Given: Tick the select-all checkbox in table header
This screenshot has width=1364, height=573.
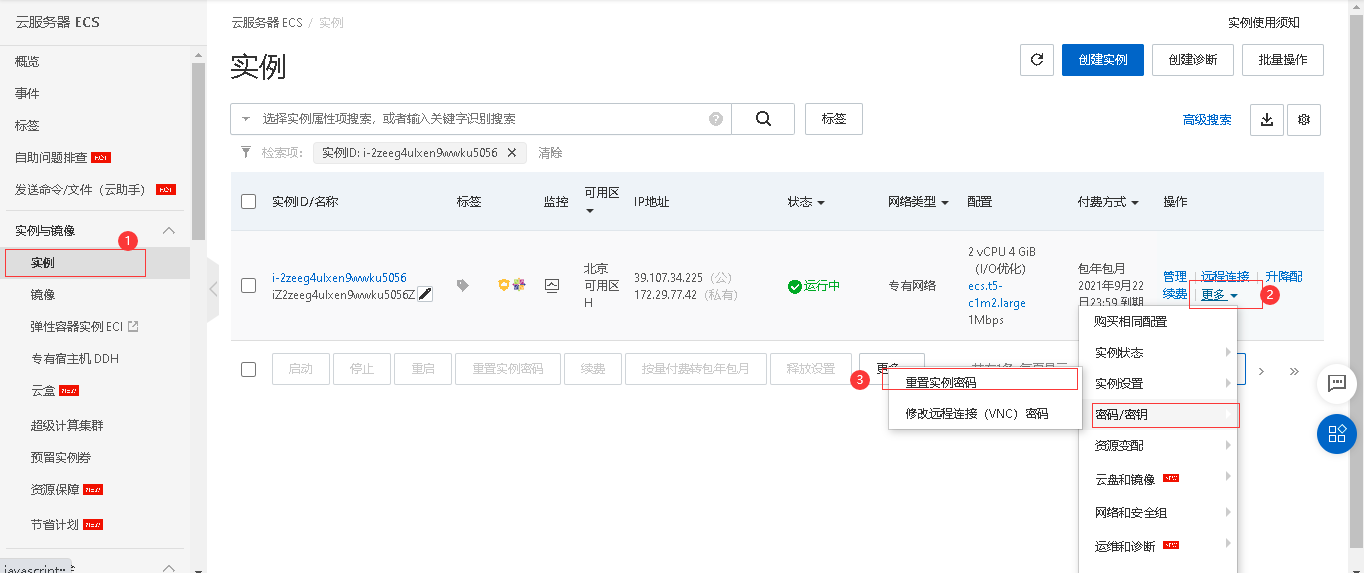Looking at the screenshot, I should click(249, 202).
